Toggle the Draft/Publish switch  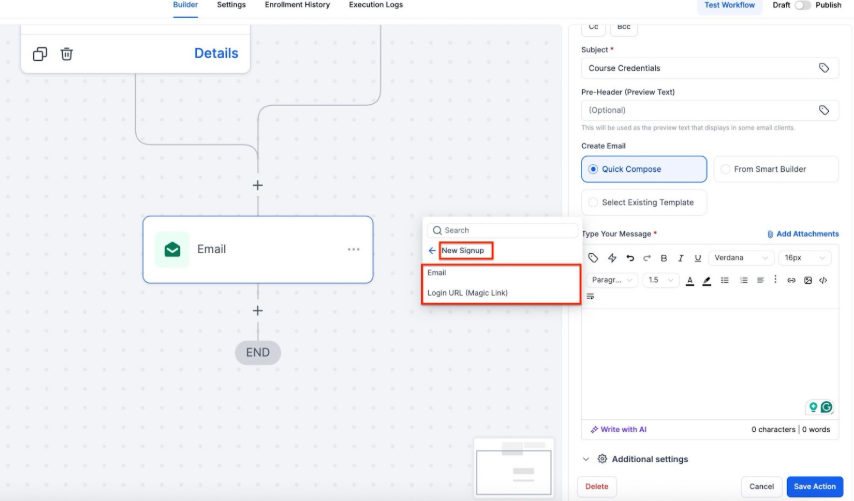coord(802,5)
